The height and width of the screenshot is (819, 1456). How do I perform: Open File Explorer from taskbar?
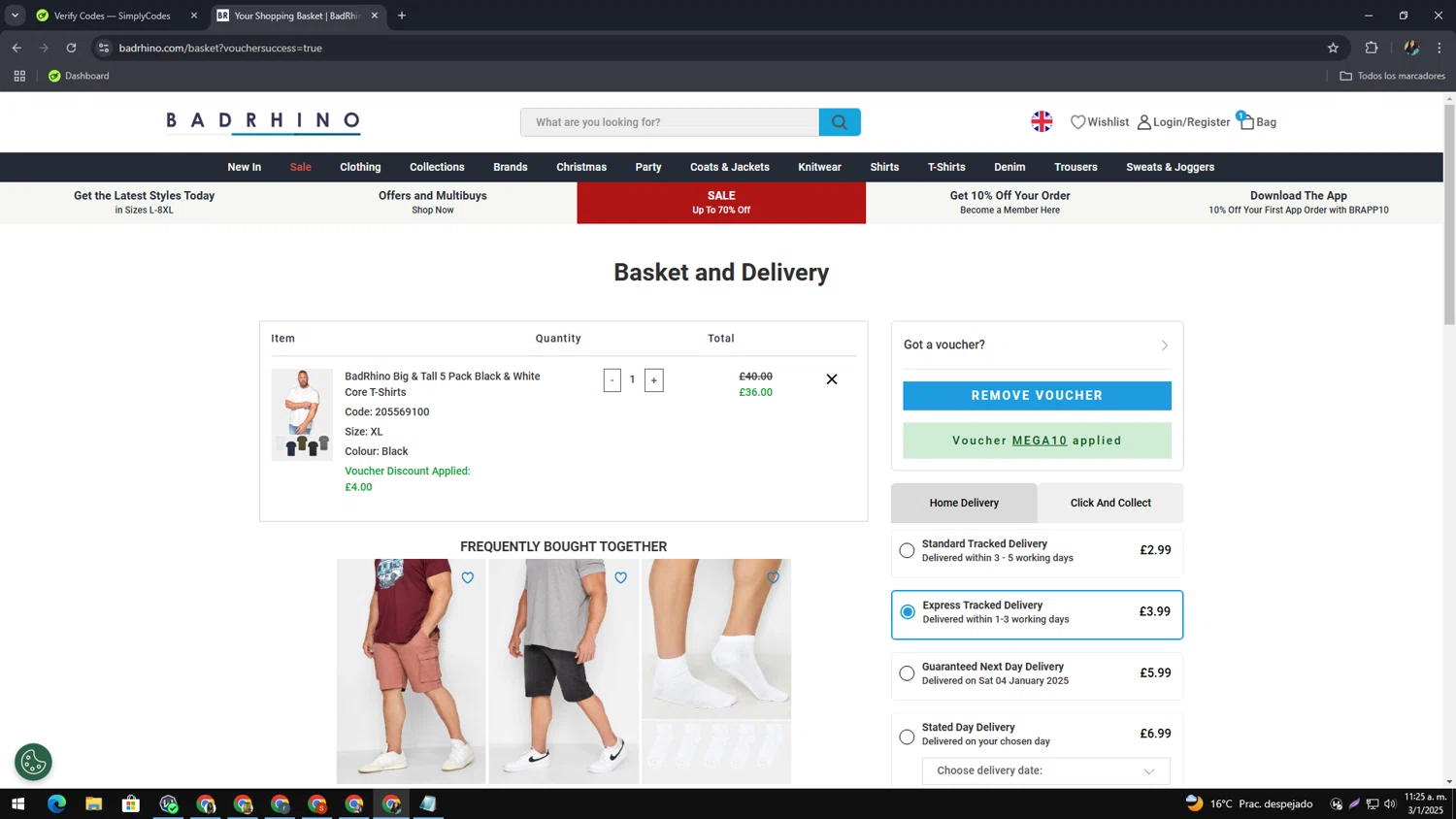click(x=93, y=803)
